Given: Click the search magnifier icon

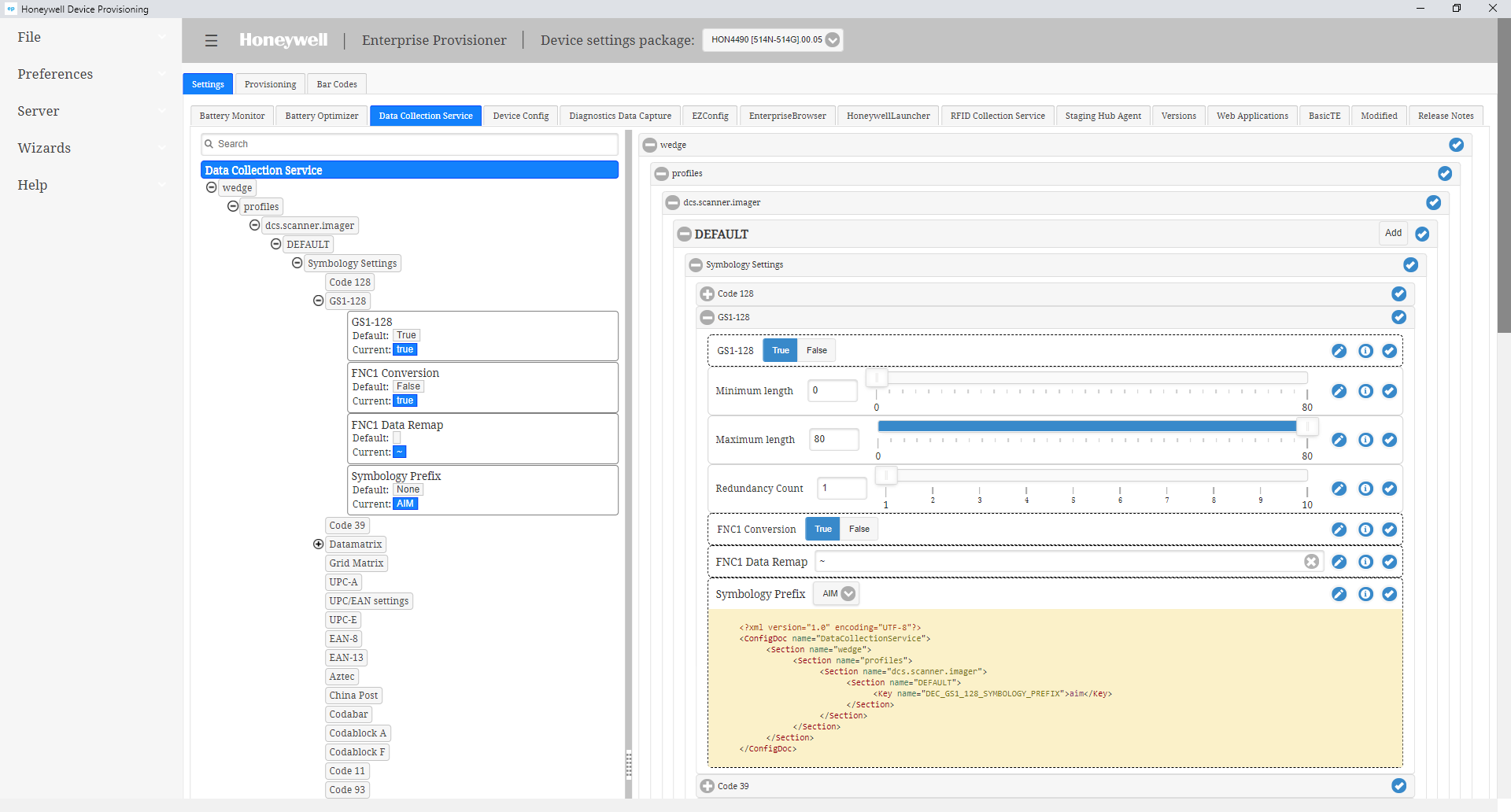Looking at the screenshot, I should [x=207, y=143].
